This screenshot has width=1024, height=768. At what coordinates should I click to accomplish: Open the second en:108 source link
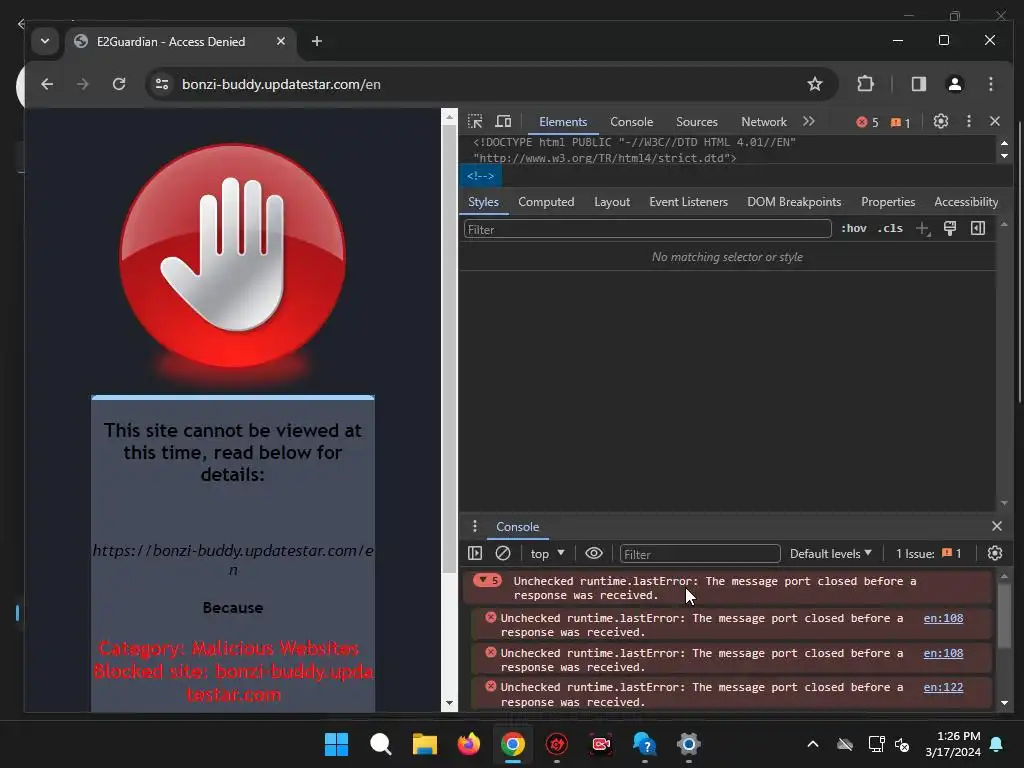[943, 653]
